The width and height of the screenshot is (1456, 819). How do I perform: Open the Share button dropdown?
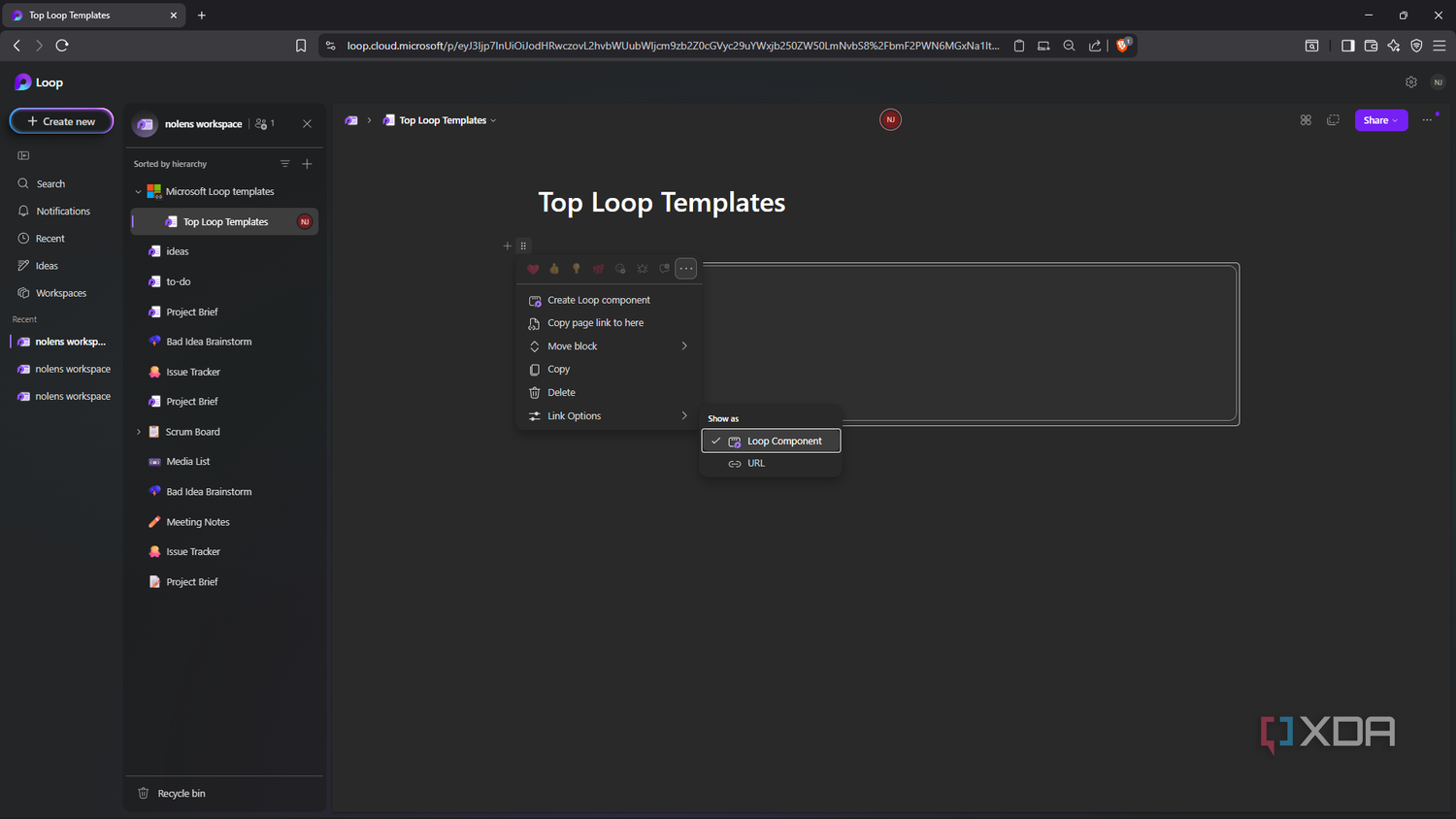1381,120
